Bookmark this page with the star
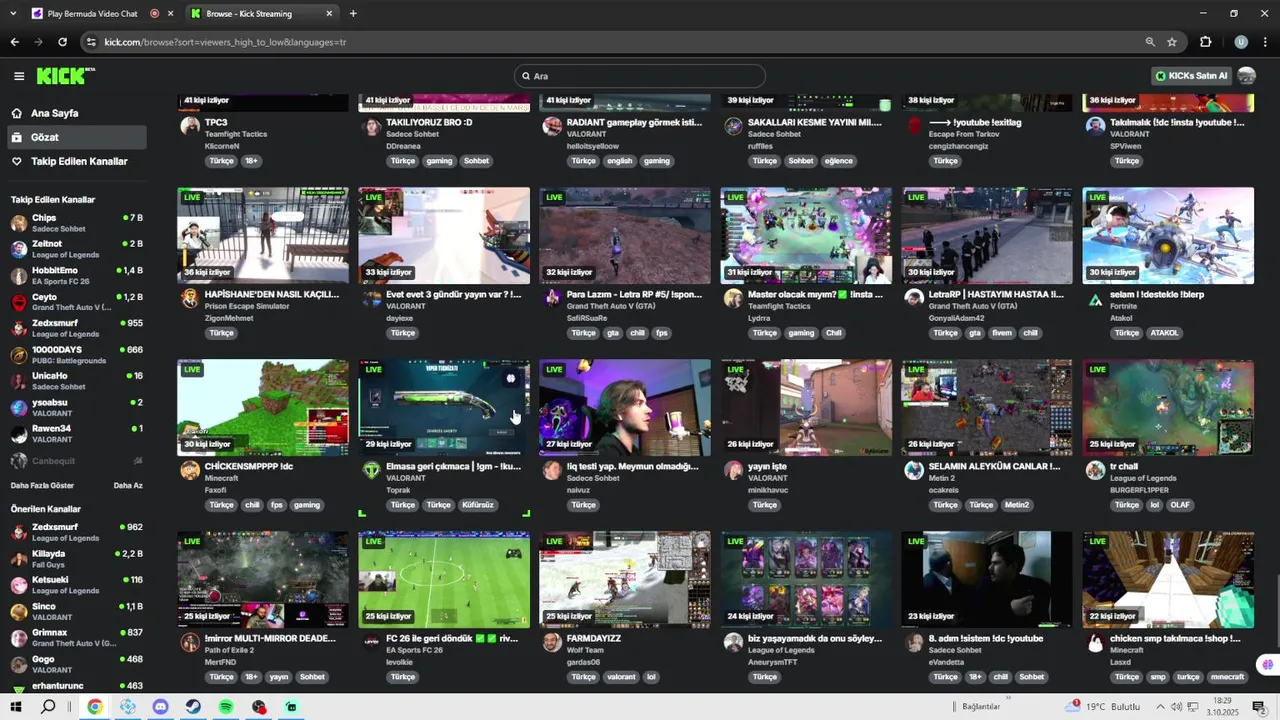Viewport: 1280px width, 720px height. [1172, 42]
